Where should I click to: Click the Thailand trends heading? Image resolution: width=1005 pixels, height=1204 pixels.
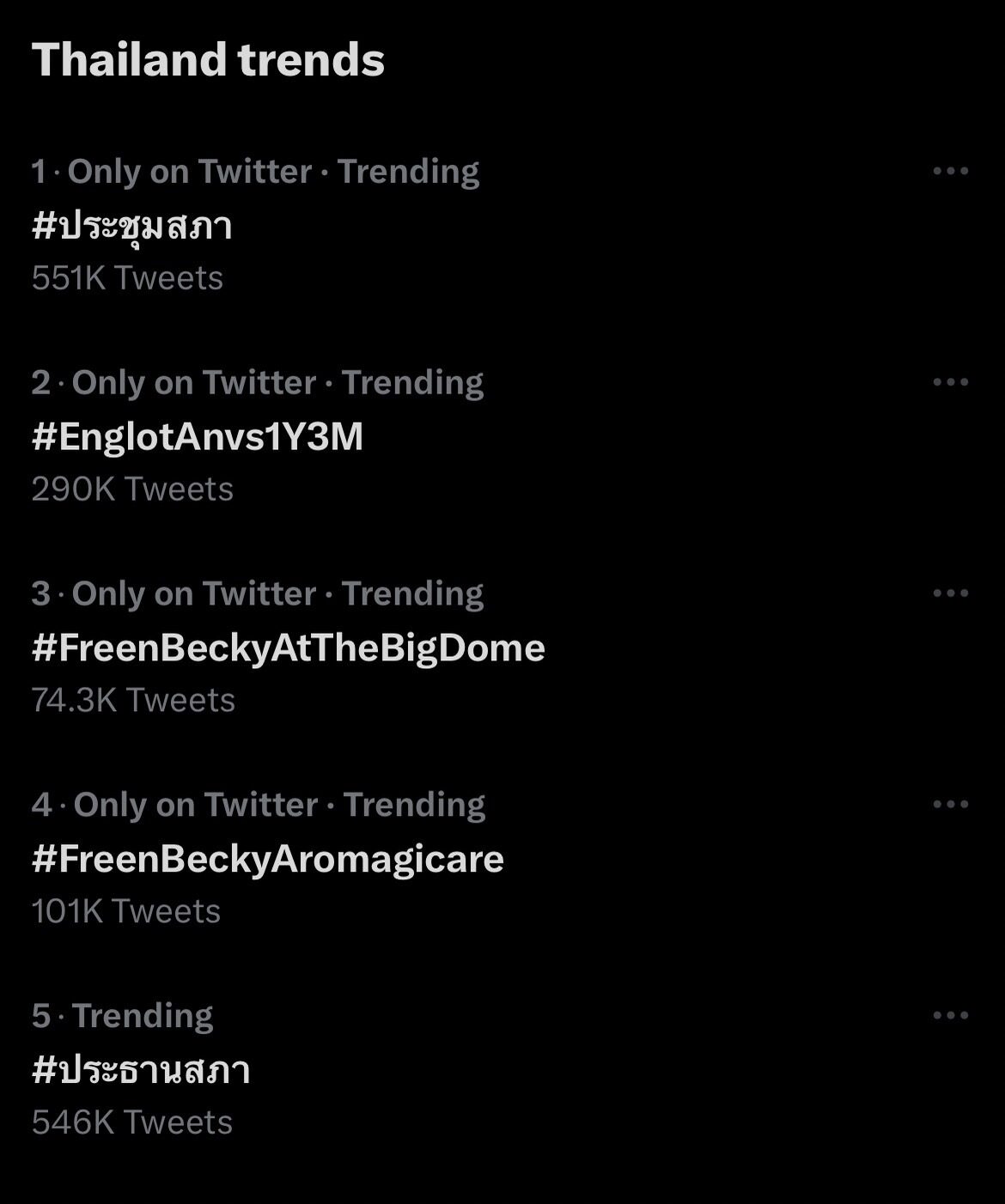pos(209,60)
